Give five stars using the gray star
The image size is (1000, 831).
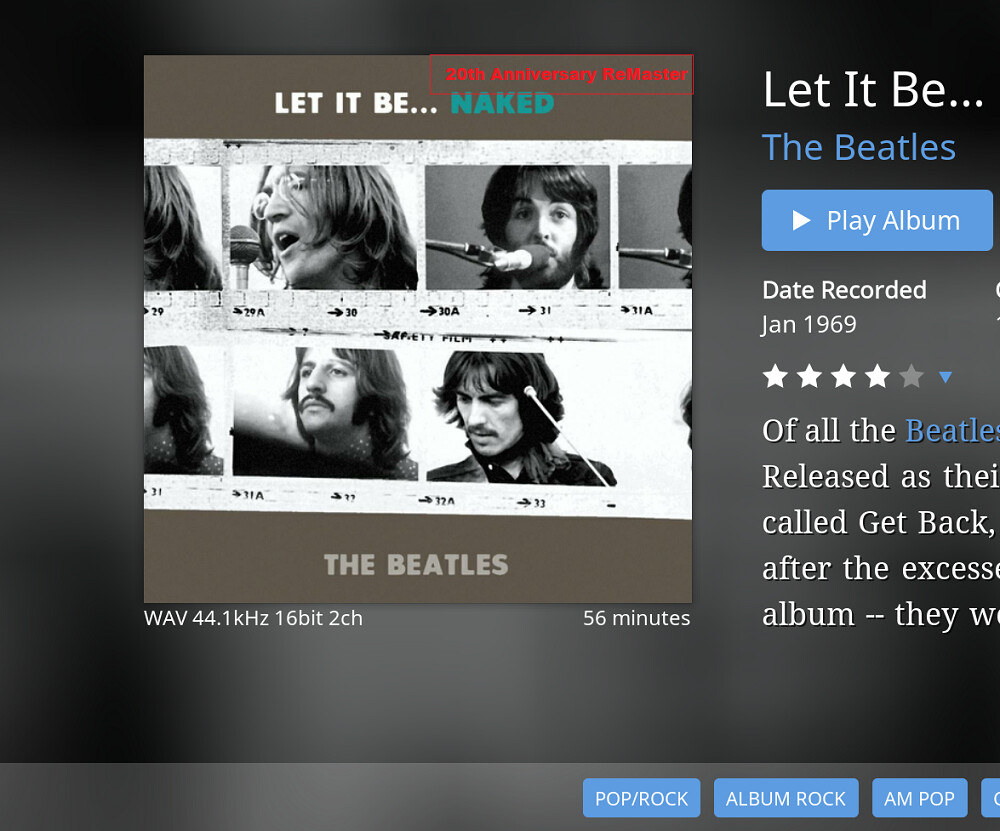911,376
